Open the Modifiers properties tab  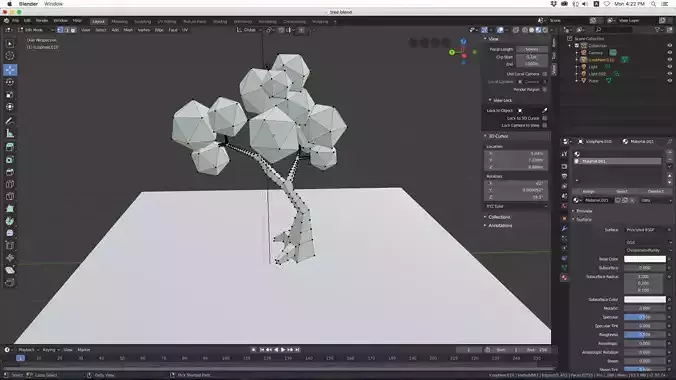coord(564,228)
